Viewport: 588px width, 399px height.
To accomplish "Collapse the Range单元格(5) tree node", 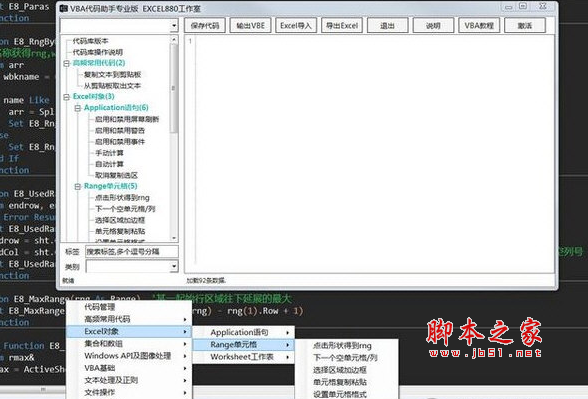I will pos(78,186).
